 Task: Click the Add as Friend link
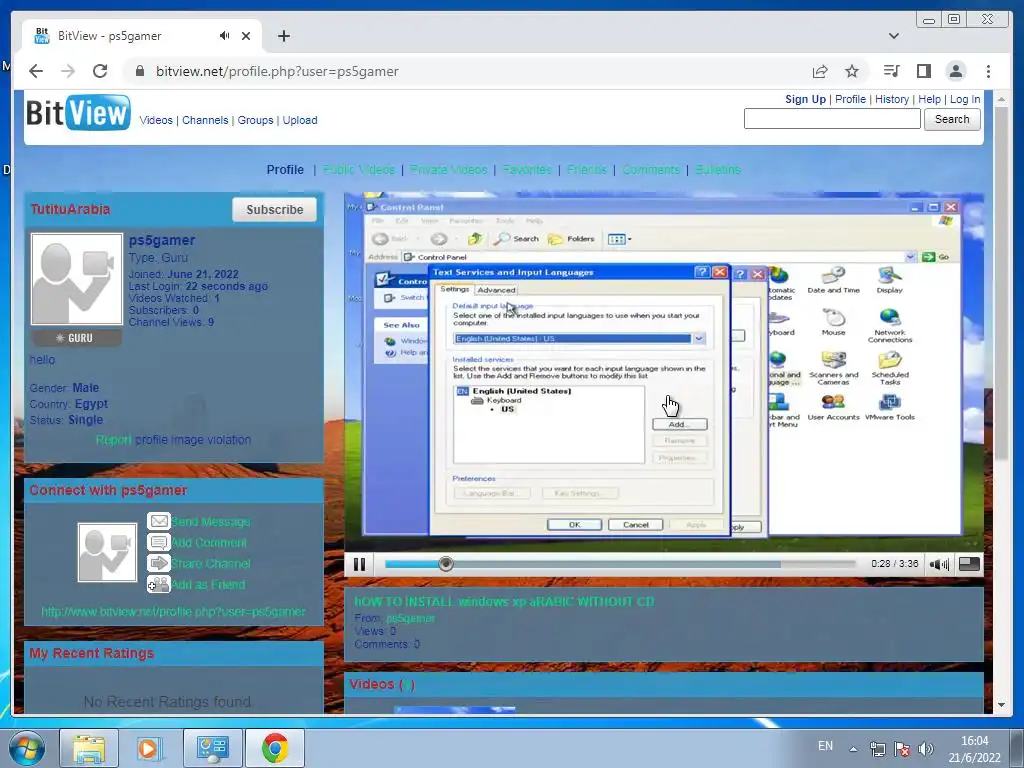(x=208, y=584)
